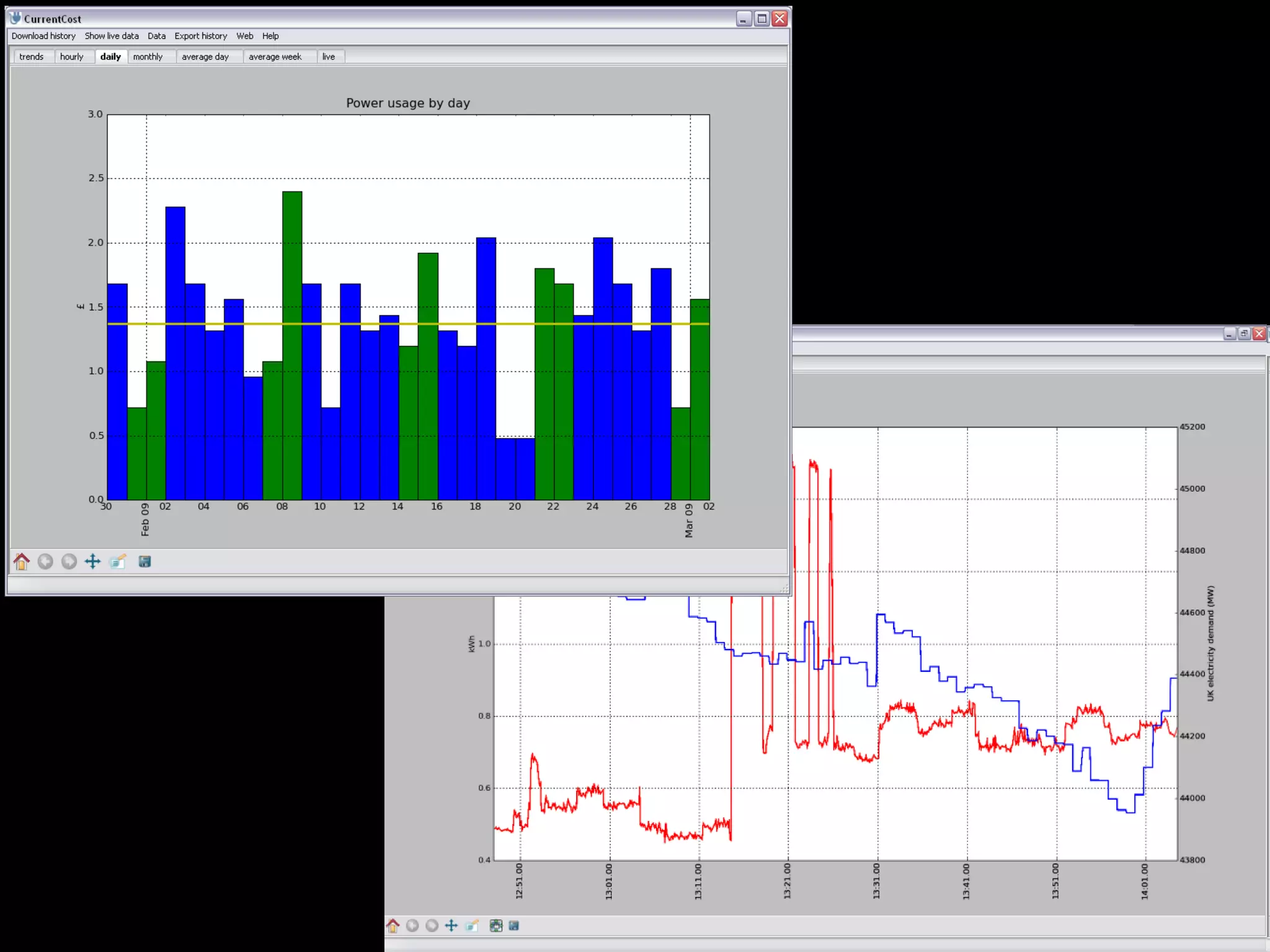Click the tallest green bar on day 08

[x=292, y=345]
